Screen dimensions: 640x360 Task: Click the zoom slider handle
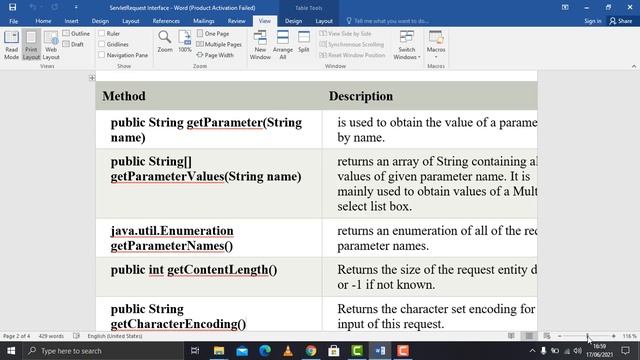(x=587, y=336)
